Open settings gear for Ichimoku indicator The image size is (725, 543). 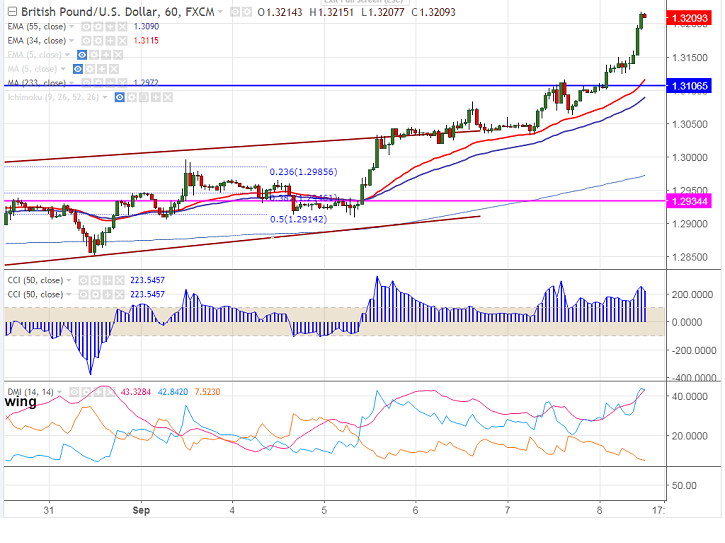[x=132, y=97]
